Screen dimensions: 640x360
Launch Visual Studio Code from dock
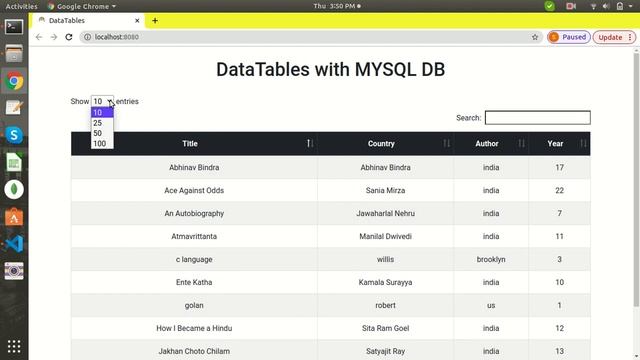14,244
